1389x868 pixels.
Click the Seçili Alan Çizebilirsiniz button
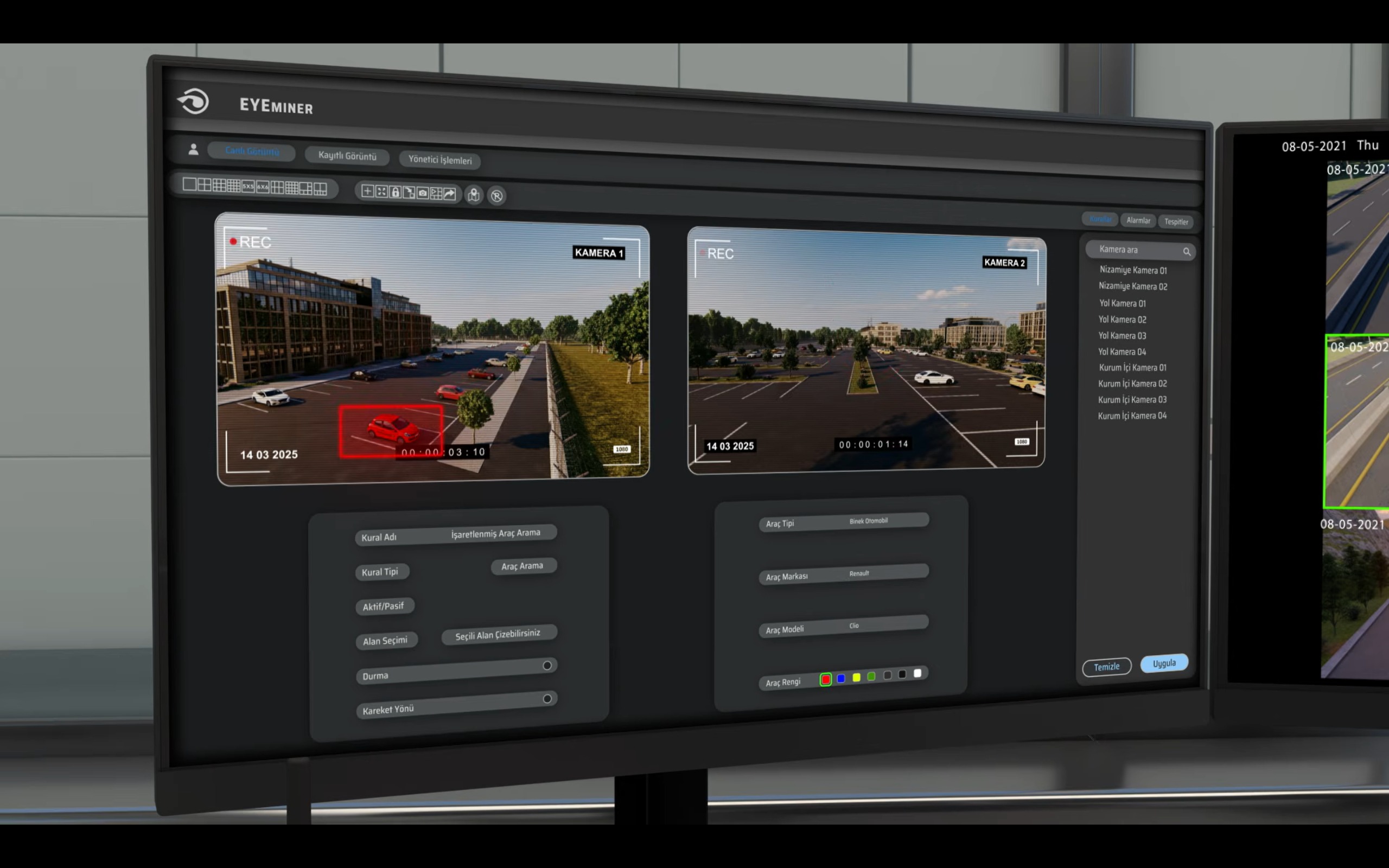pyautogui.click(x=499, y=634)
